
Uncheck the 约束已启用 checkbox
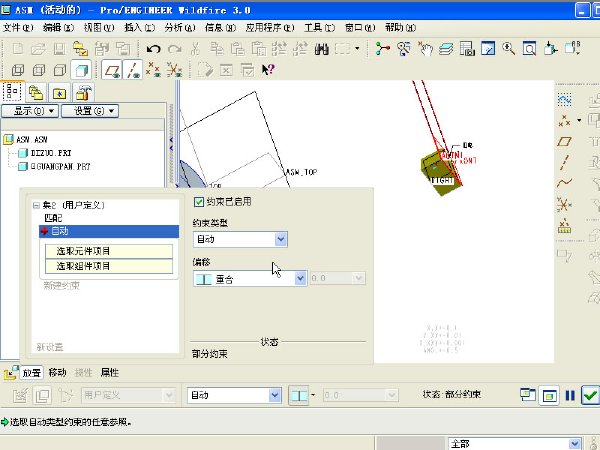pyautogui.click(x=199, y=202)
